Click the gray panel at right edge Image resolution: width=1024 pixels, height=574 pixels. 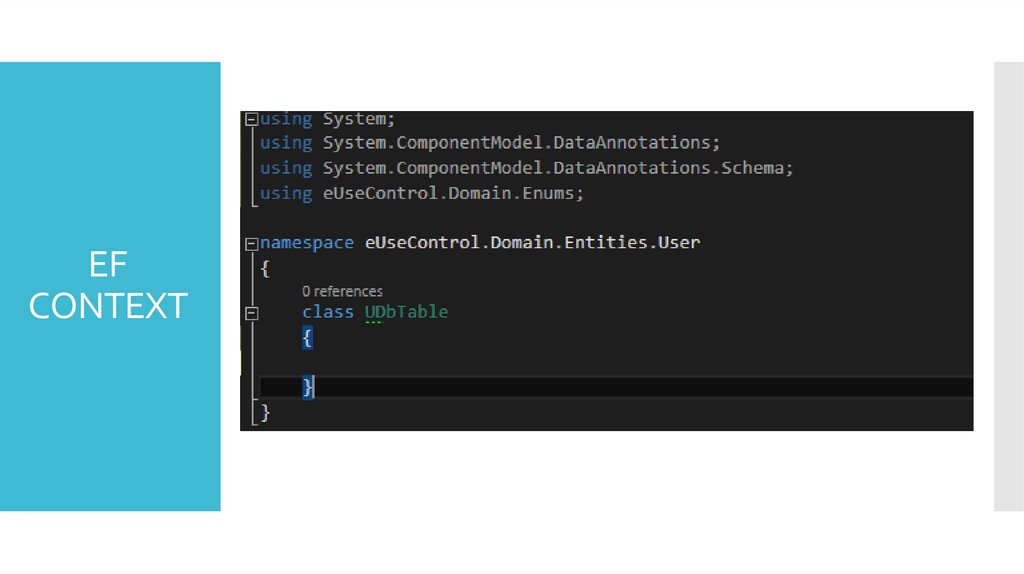tap(1009, 286)
